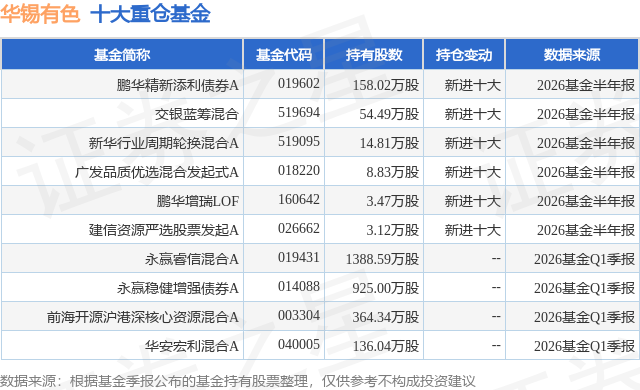Open fund 交银蓝筹混合
The image size is (640, 390).
[x=197, y=114]
